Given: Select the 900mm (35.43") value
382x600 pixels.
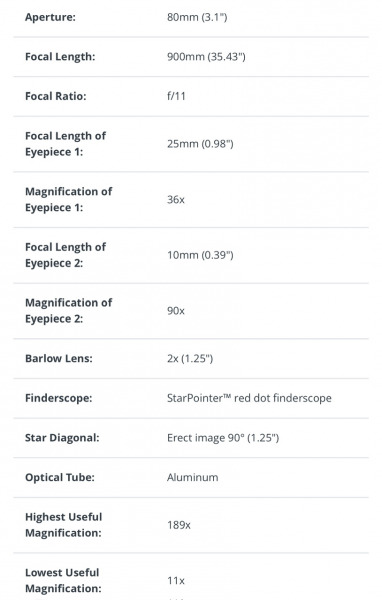Looking at the screenshot, I should pyautogui.click(x=206, y=57).
